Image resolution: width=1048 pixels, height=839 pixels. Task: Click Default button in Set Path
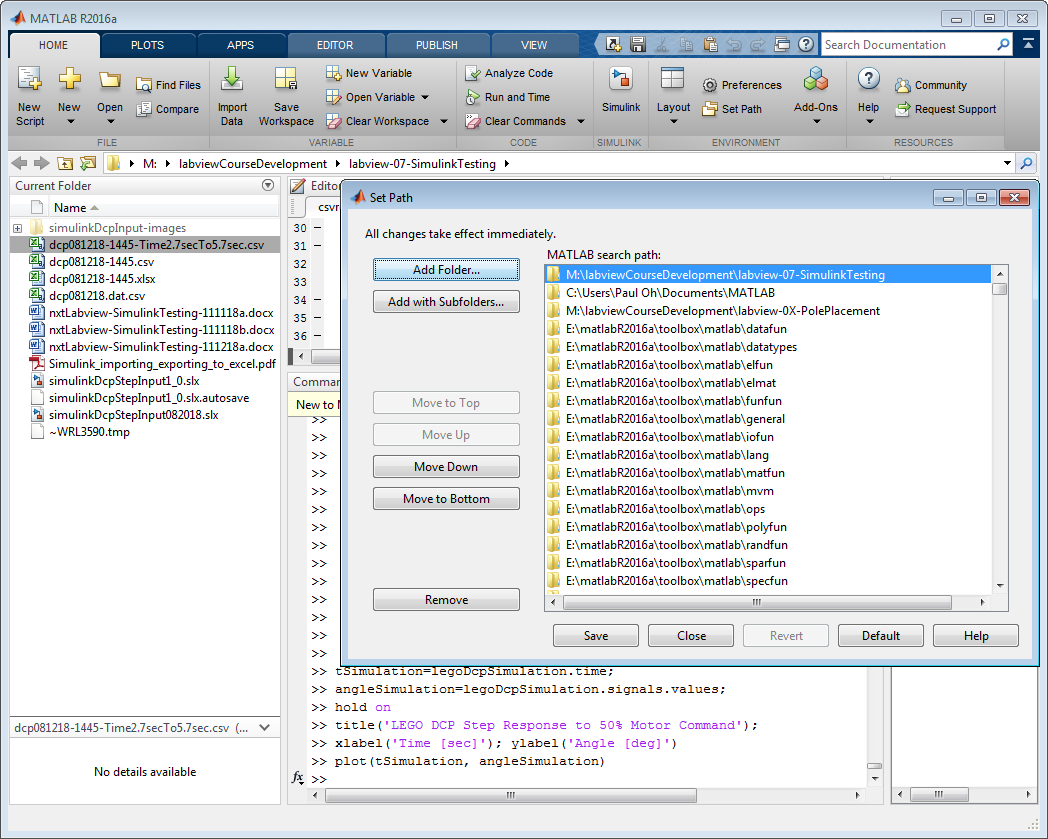pos(881,636)
